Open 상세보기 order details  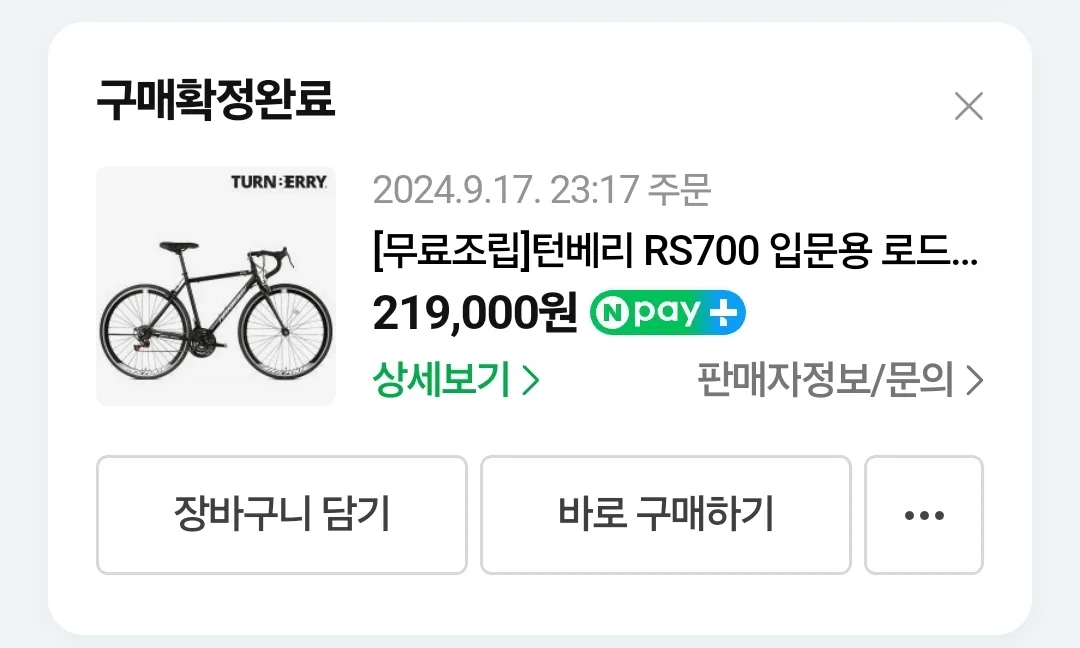(455, 379)
